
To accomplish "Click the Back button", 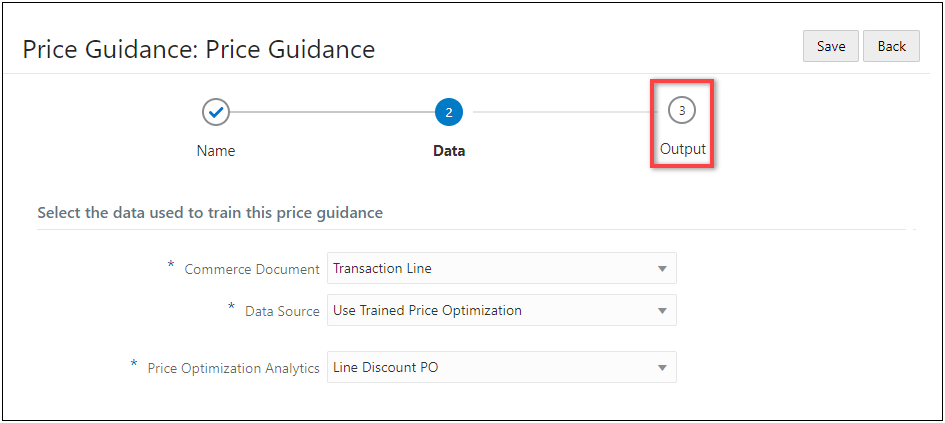I will (891, 46).
